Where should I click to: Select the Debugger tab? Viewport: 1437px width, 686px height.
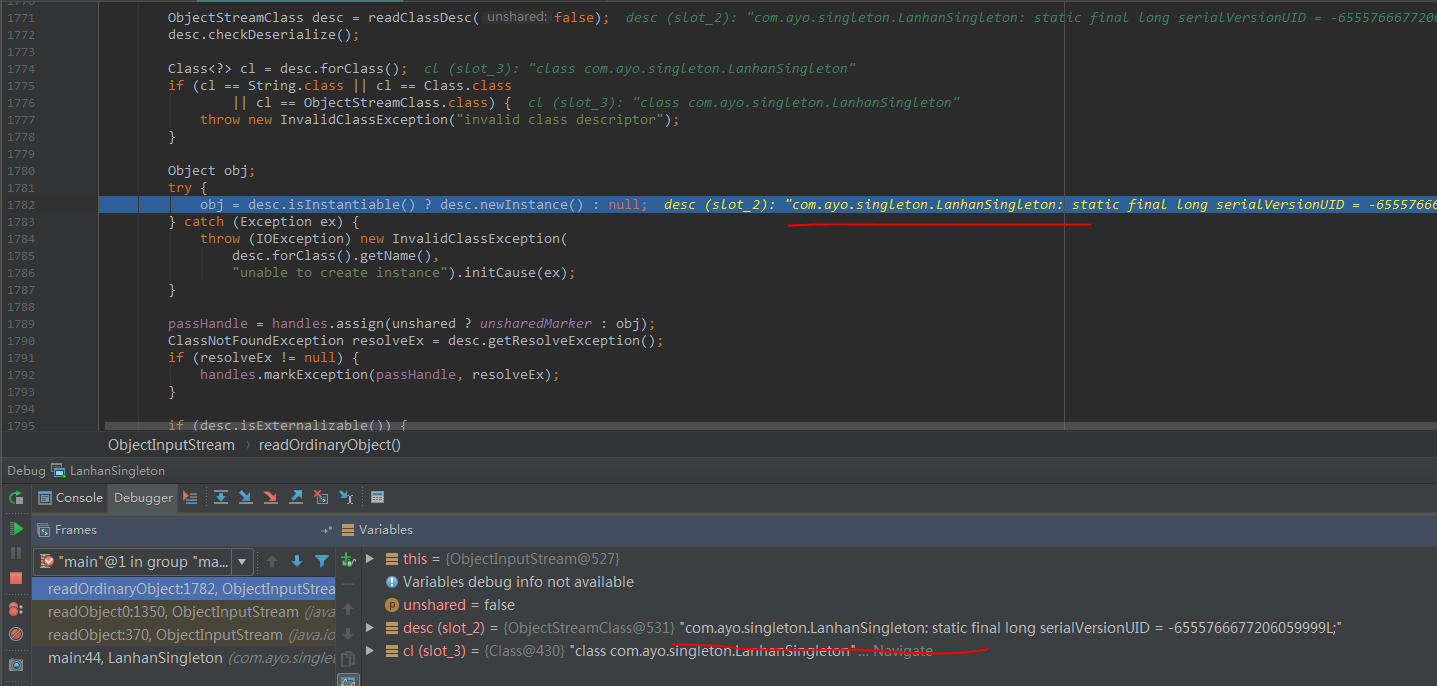(143, 498)
